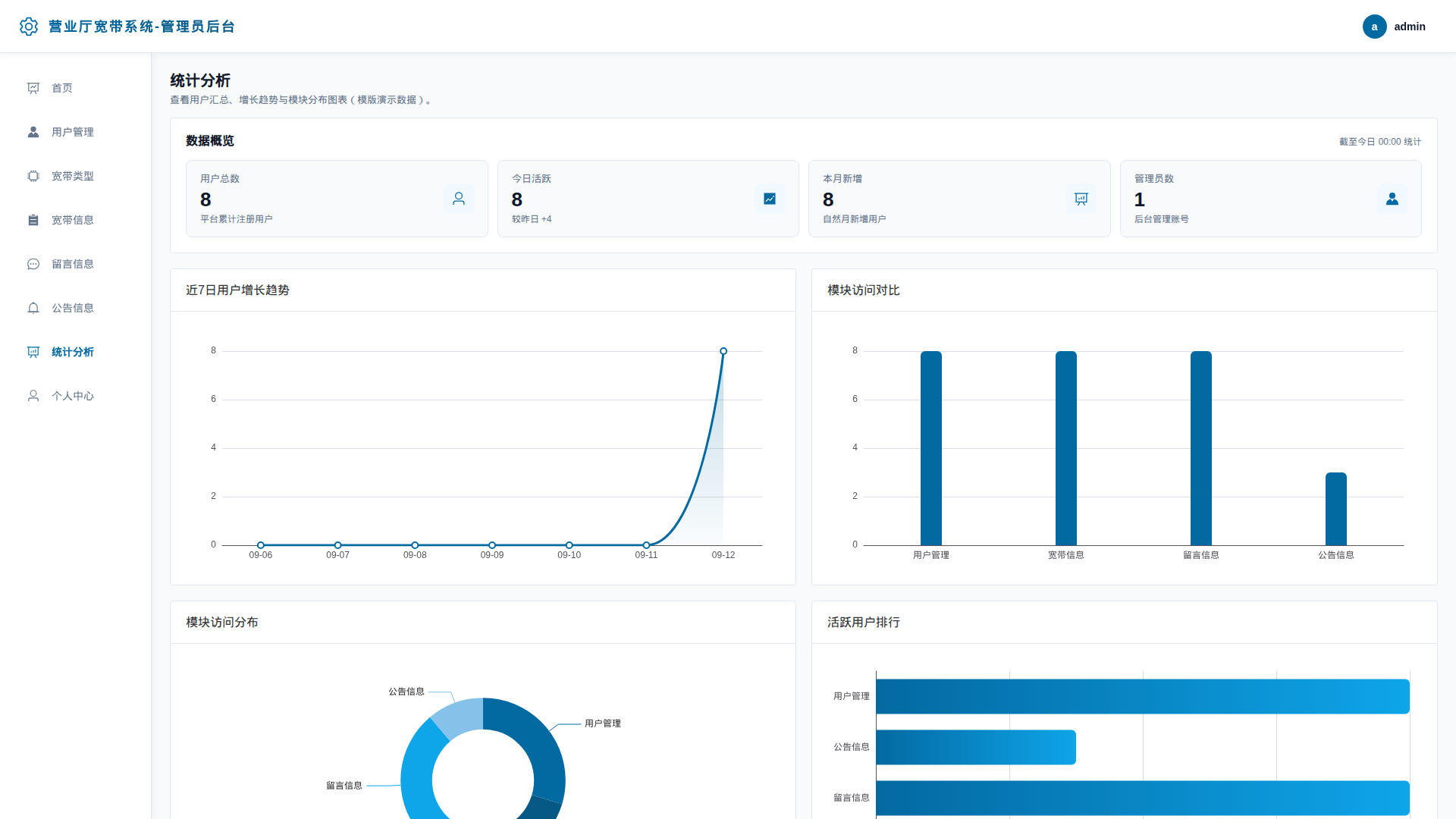Click the 用户管理 bar in 模块访问对比 chart
This screenshot has width=1456, height=819.
tap(931, 448)
